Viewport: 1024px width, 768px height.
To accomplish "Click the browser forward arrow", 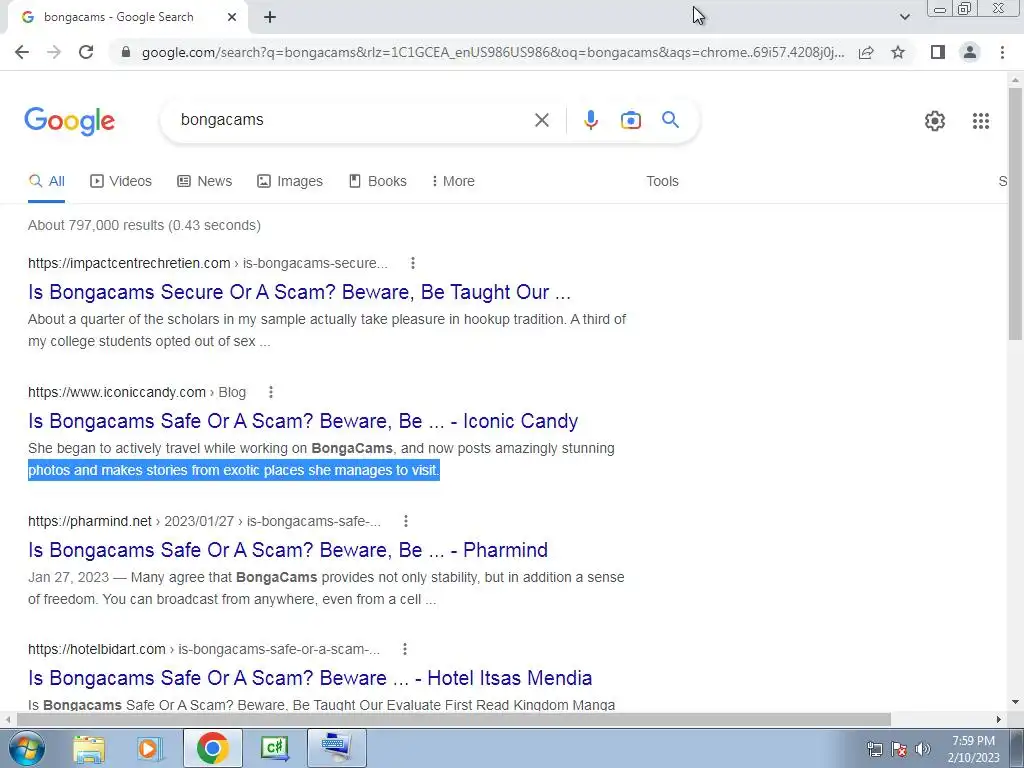I will [x=54, y=52].
